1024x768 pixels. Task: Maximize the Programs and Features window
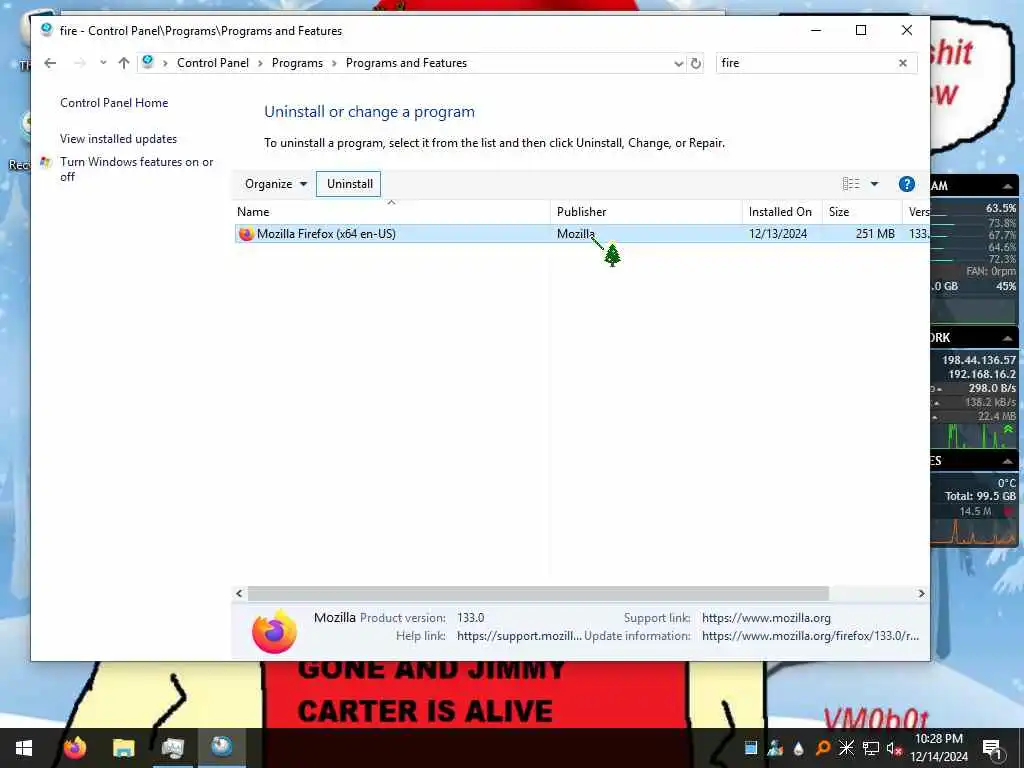[x=861, y=30]
